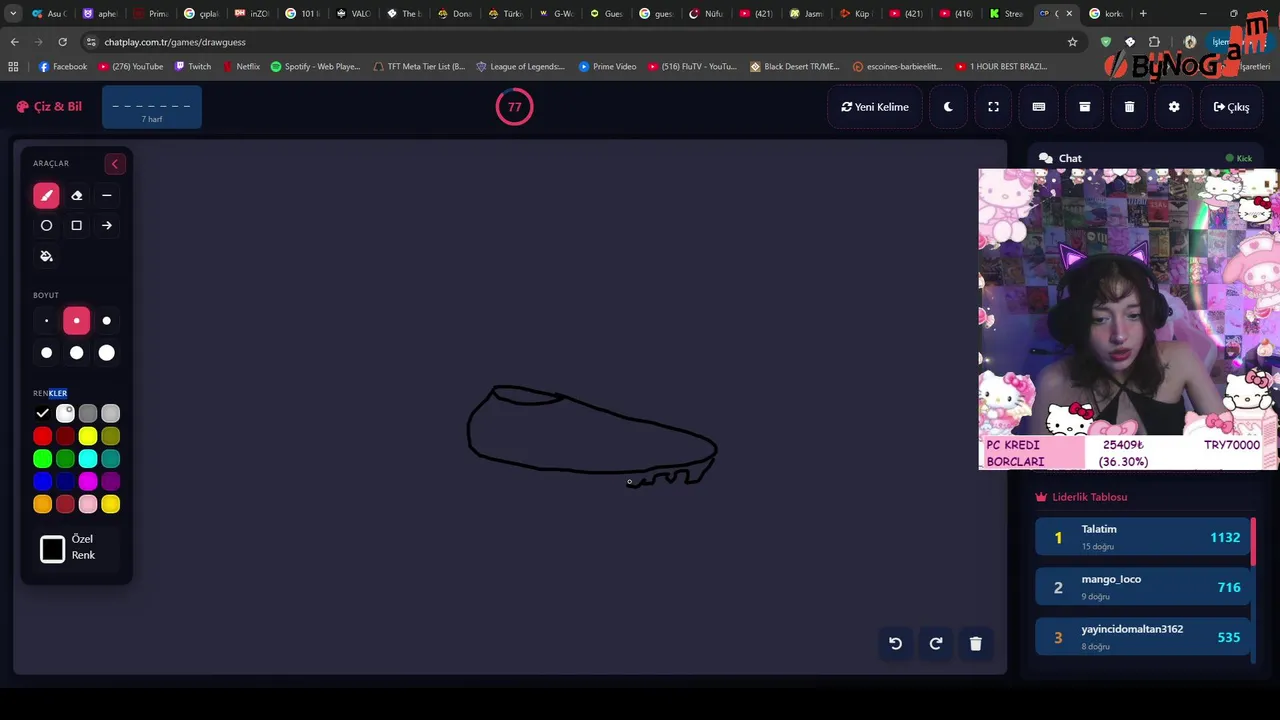1280x720 pixels.
Task: Pick the bright red color swatch
Action: 42,436
